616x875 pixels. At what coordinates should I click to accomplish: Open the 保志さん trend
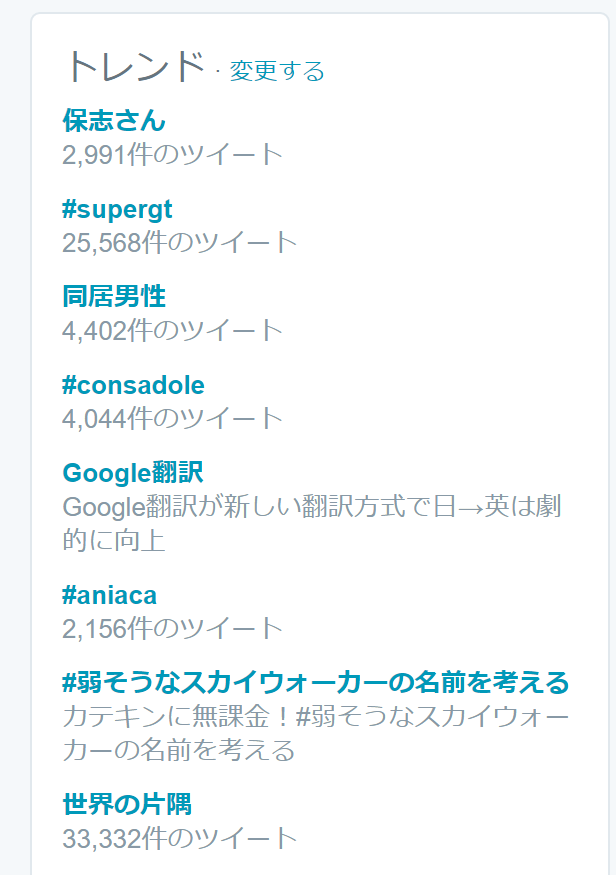(x=114, y=121)
